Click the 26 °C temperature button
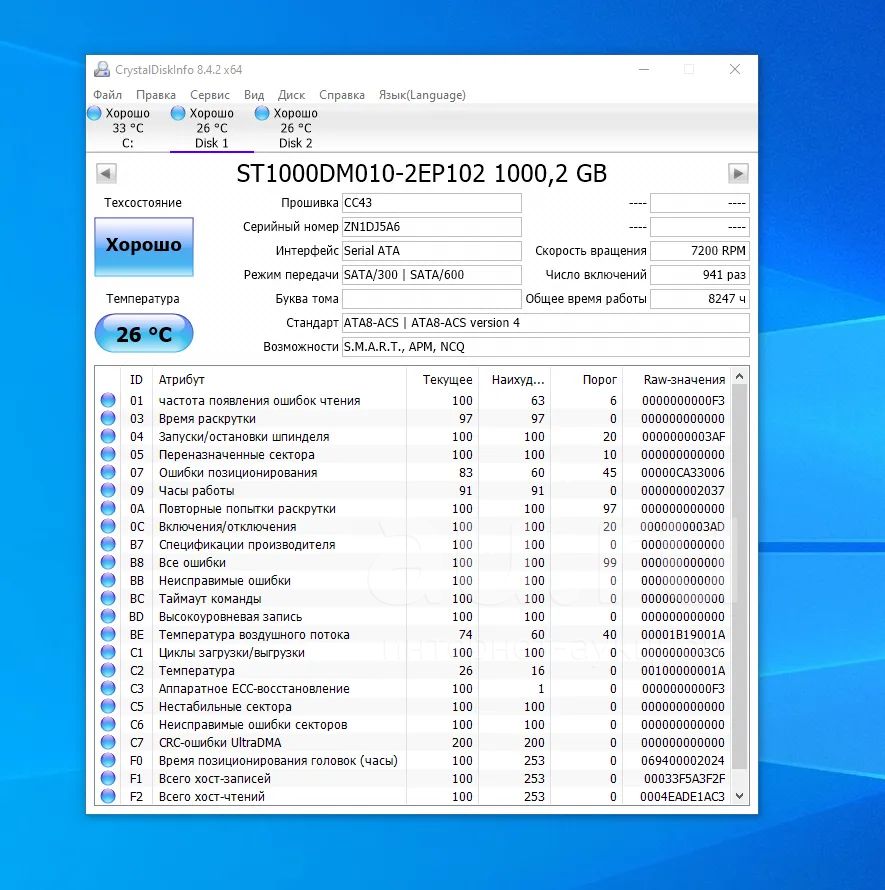This screenshot has width=885, height=890. click(144, 333)
